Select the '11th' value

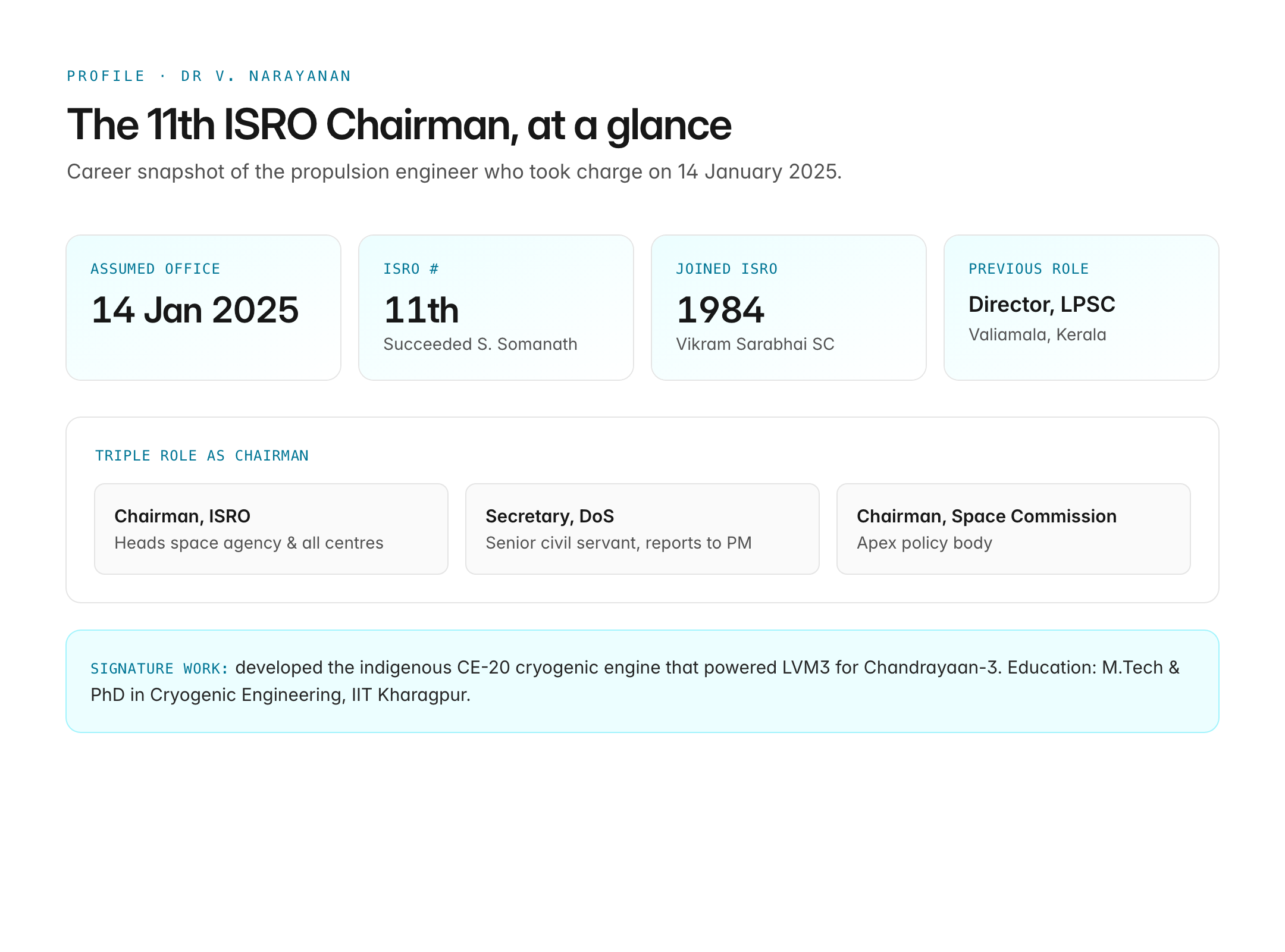click(422, 310)
